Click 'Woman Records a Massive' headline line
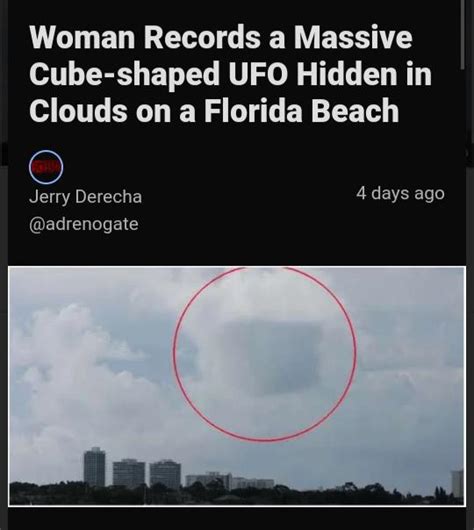 pyautogui.click(x=221, y=37)
